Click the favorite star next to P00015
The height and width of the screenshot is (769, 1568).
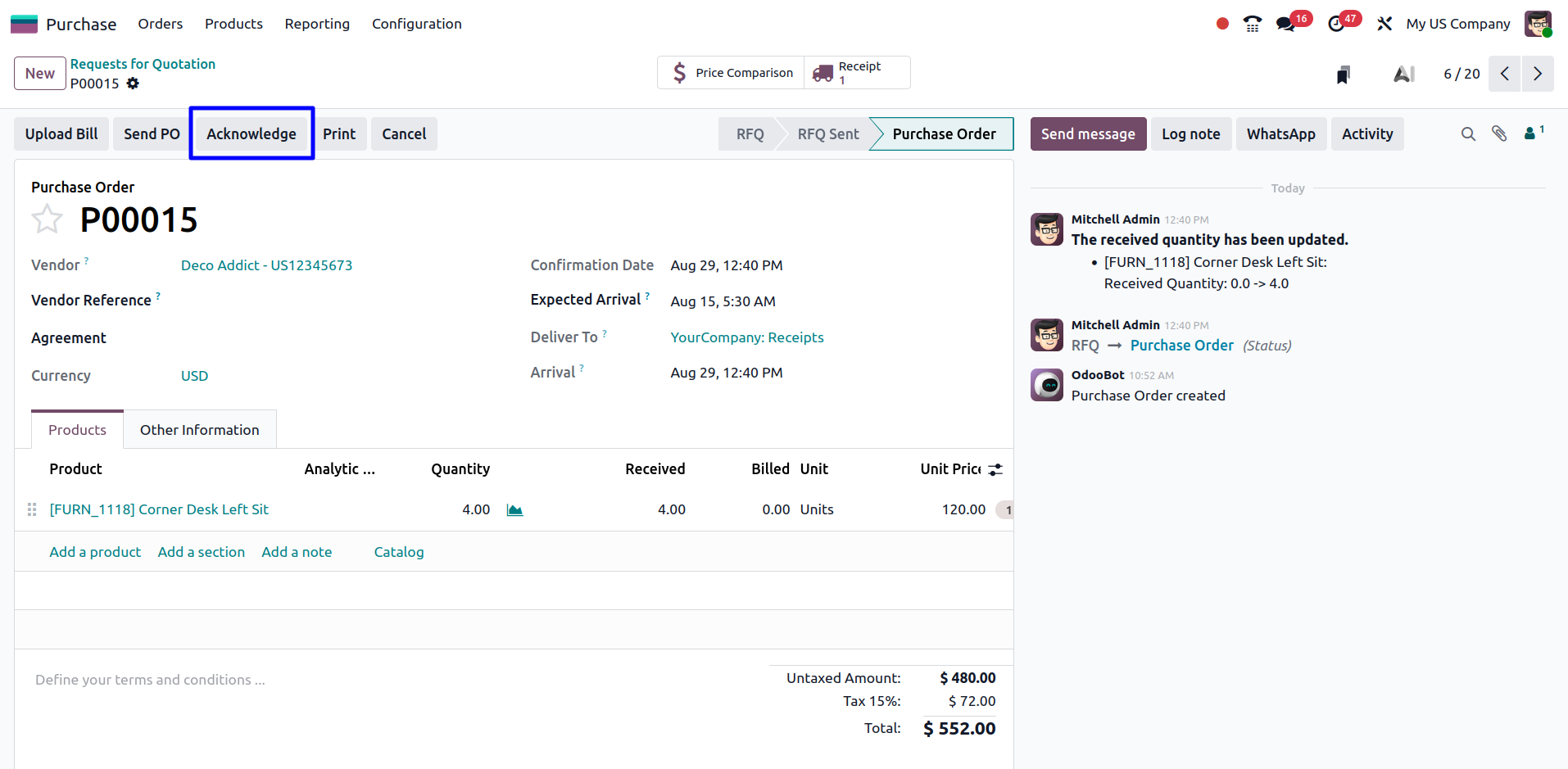(x=47, y=219)
